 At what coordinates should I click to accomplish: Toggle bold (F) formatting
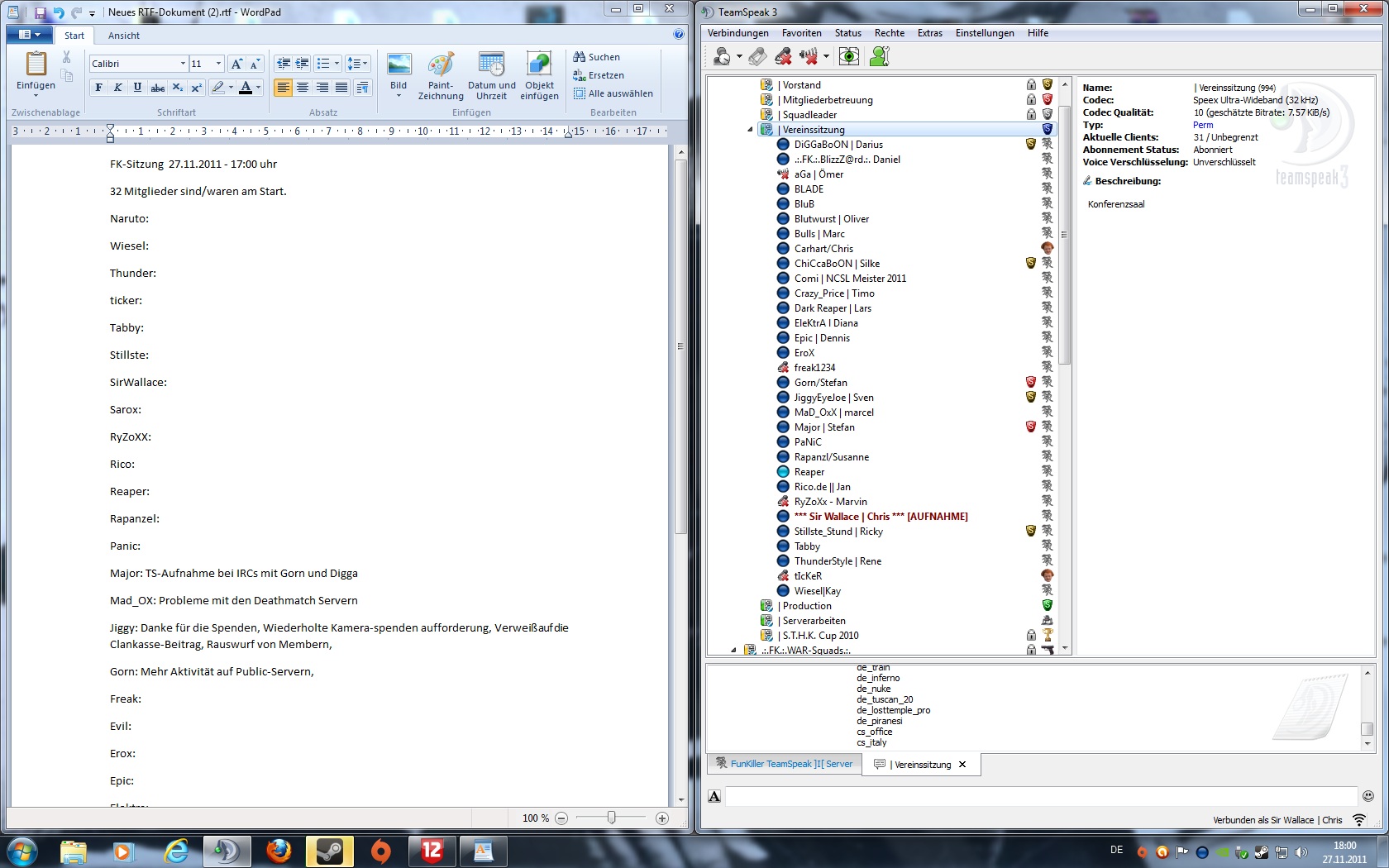tap(99, 88)
